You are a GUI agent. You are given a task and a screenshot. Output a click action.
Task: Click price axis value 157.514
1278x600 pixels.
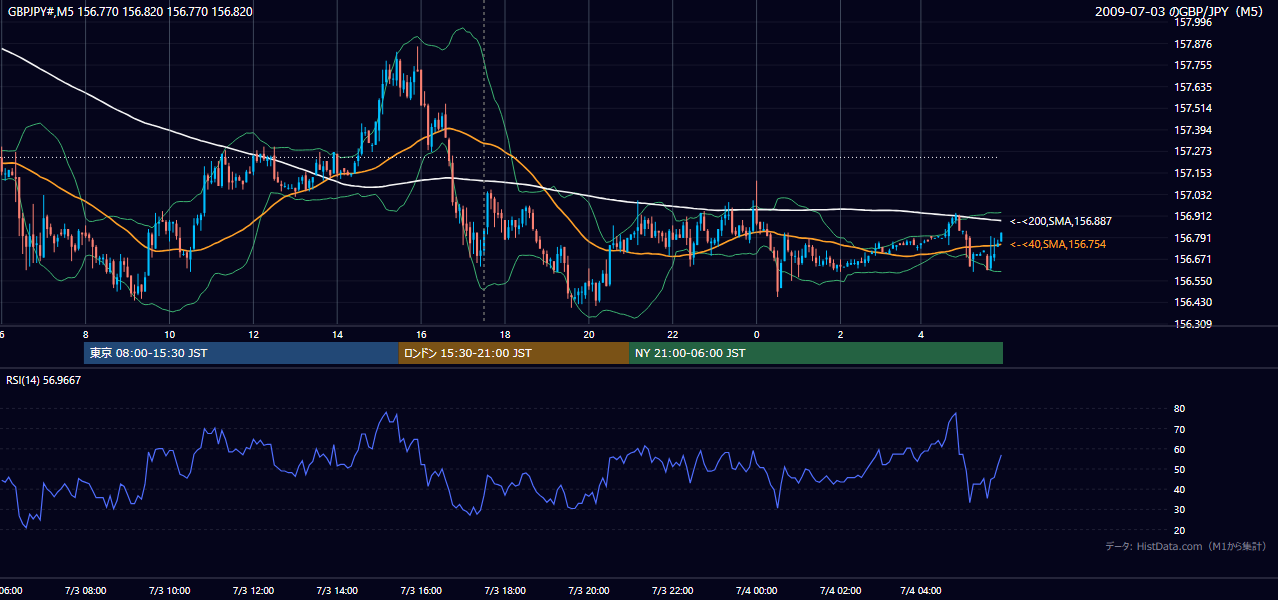pos(1192,108)
